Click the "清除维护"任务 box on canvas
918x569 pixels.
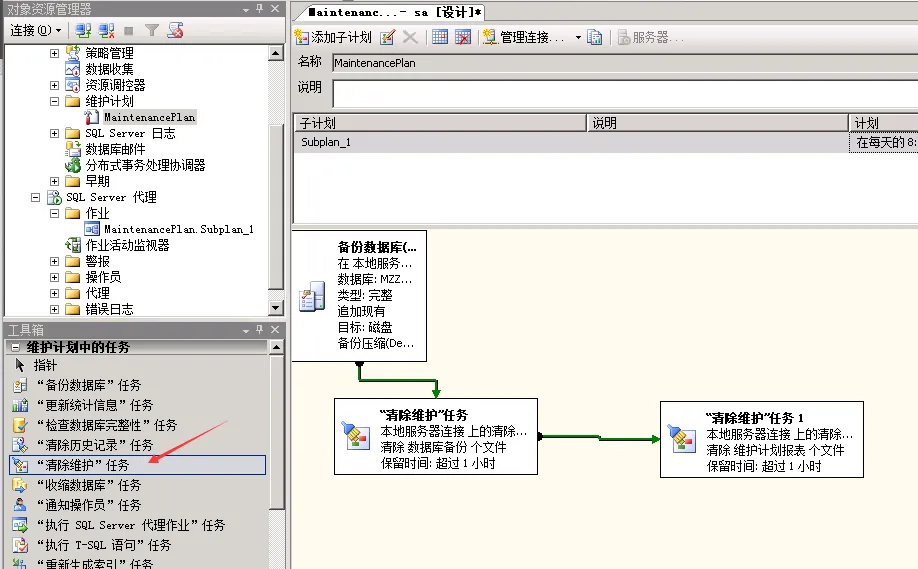(x=436, y=437)
